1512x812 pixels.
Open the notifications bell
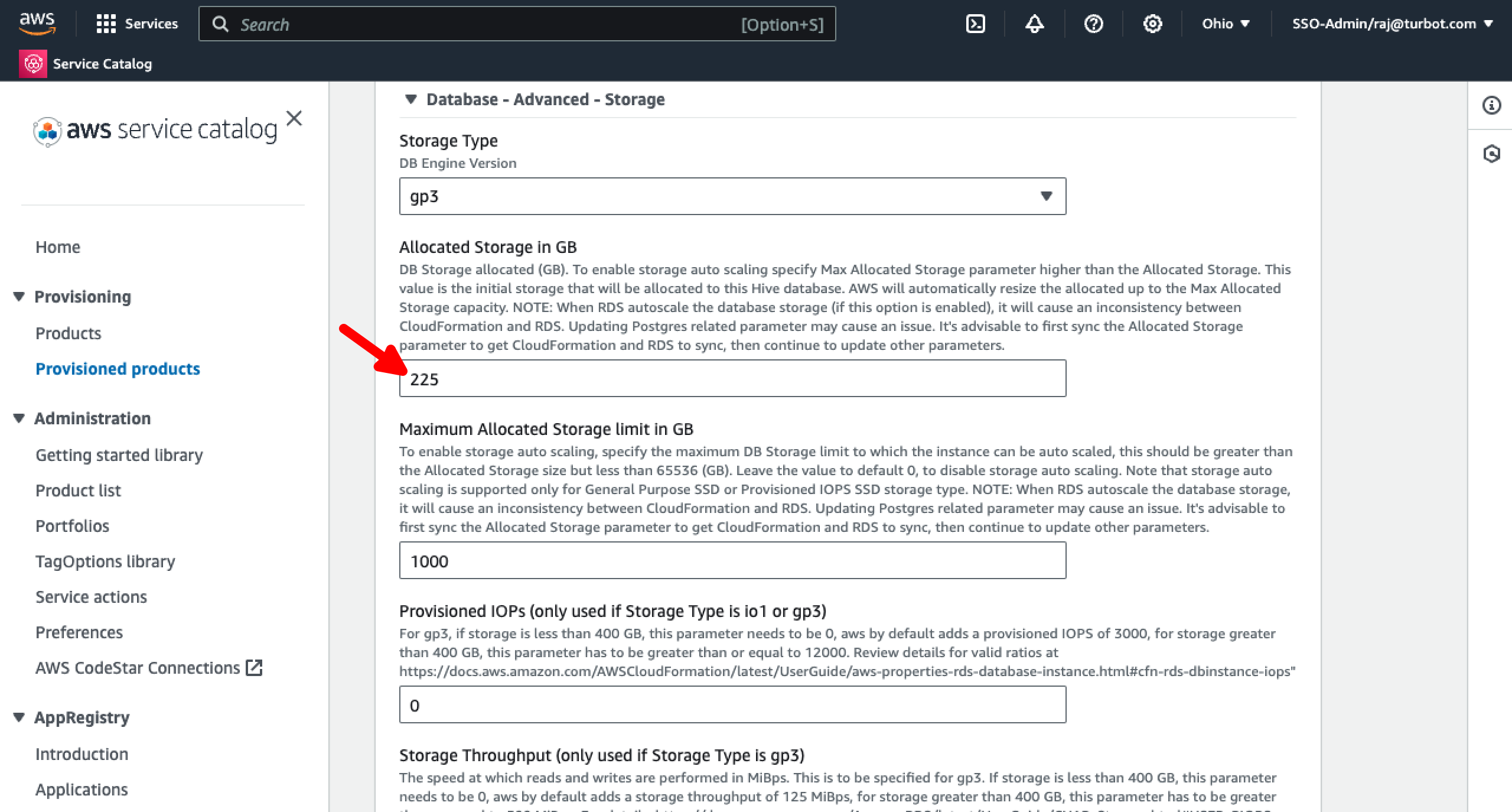pos(1034,24)
